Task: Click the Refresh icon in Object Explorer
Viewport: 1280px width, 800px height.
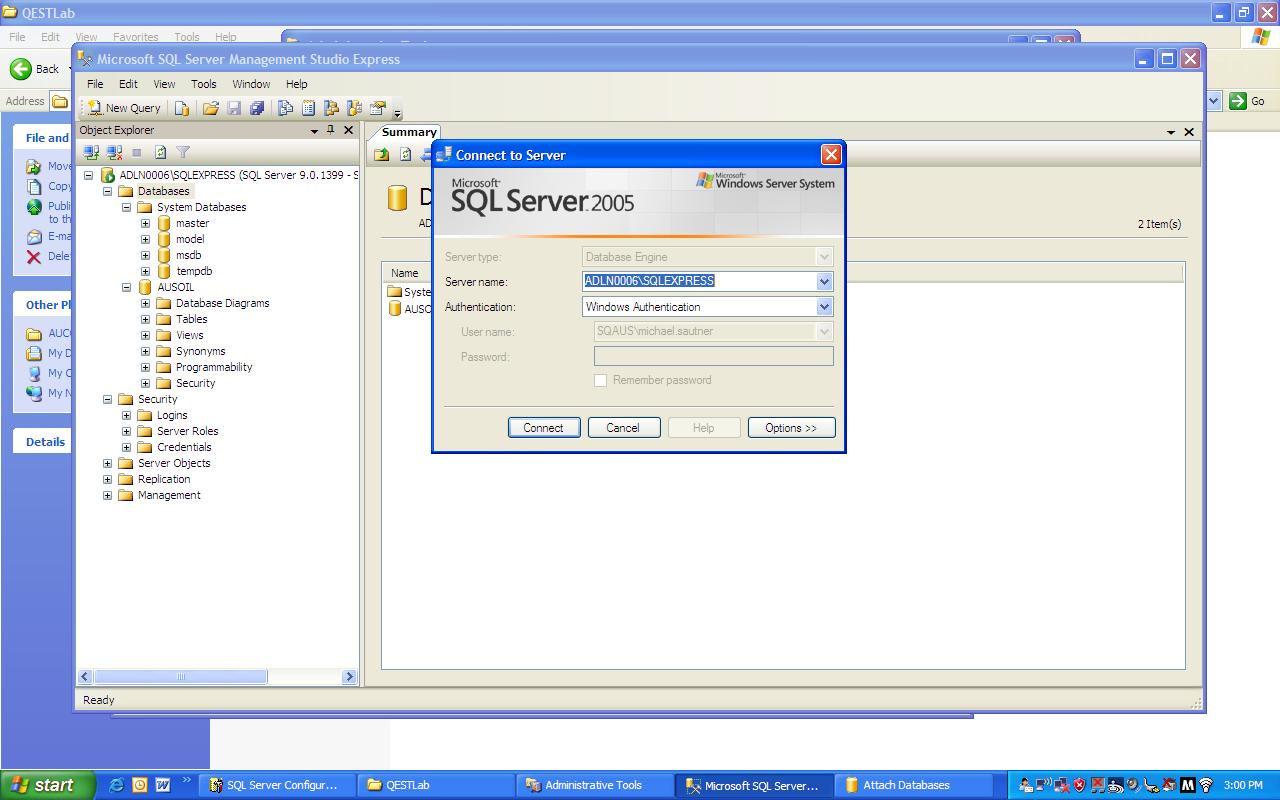Action: [160, 152]
